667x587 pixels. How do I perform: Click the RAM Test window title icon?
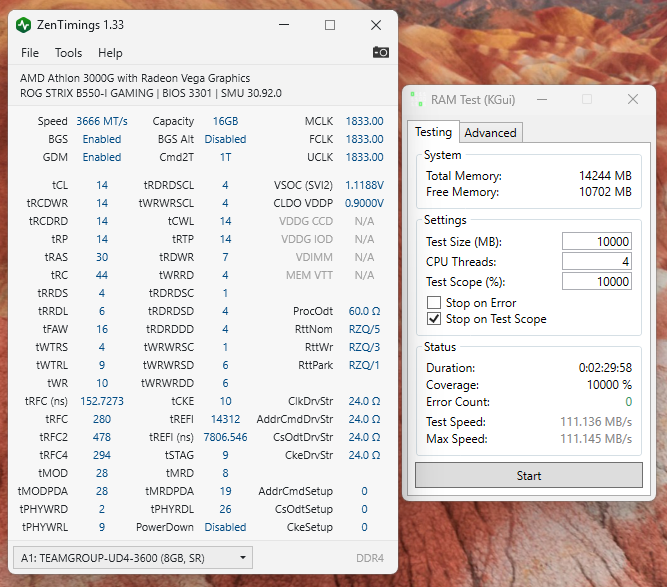tap(417, 99)
